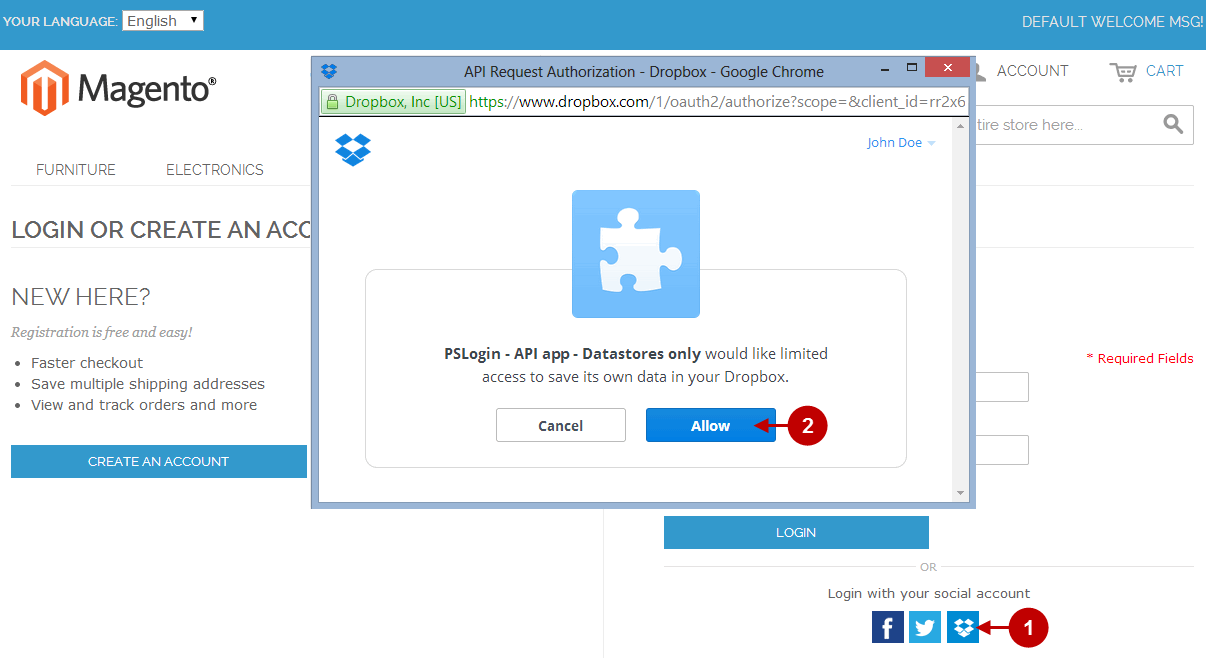
Task: Click the search magnifier icon
Action: (1173, 125)
